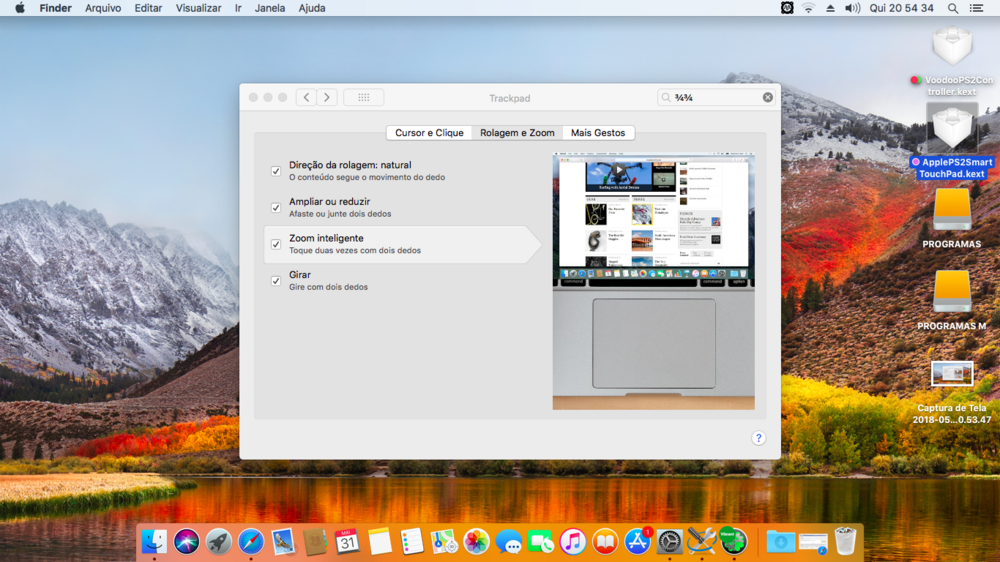The image size is (1000, 562).
Task: Open the App Store in Dock
Action: tap(637, 542)
